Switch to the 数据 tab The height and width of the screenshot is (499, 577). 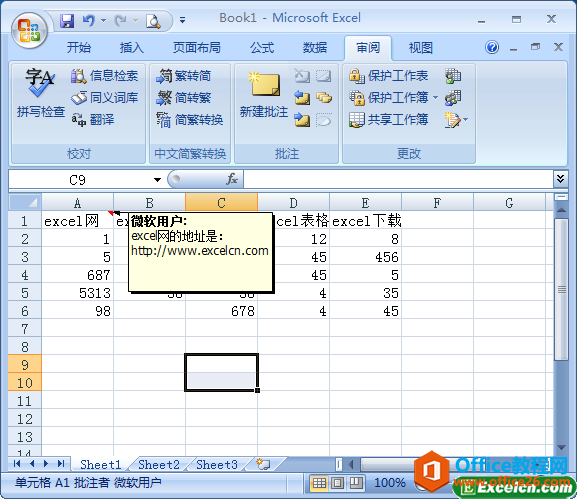tap(315, 47)
